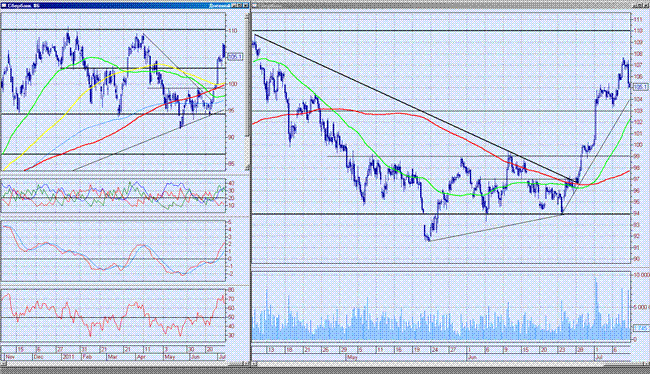
Task: Close the right chart window
Action: (645, 5)
